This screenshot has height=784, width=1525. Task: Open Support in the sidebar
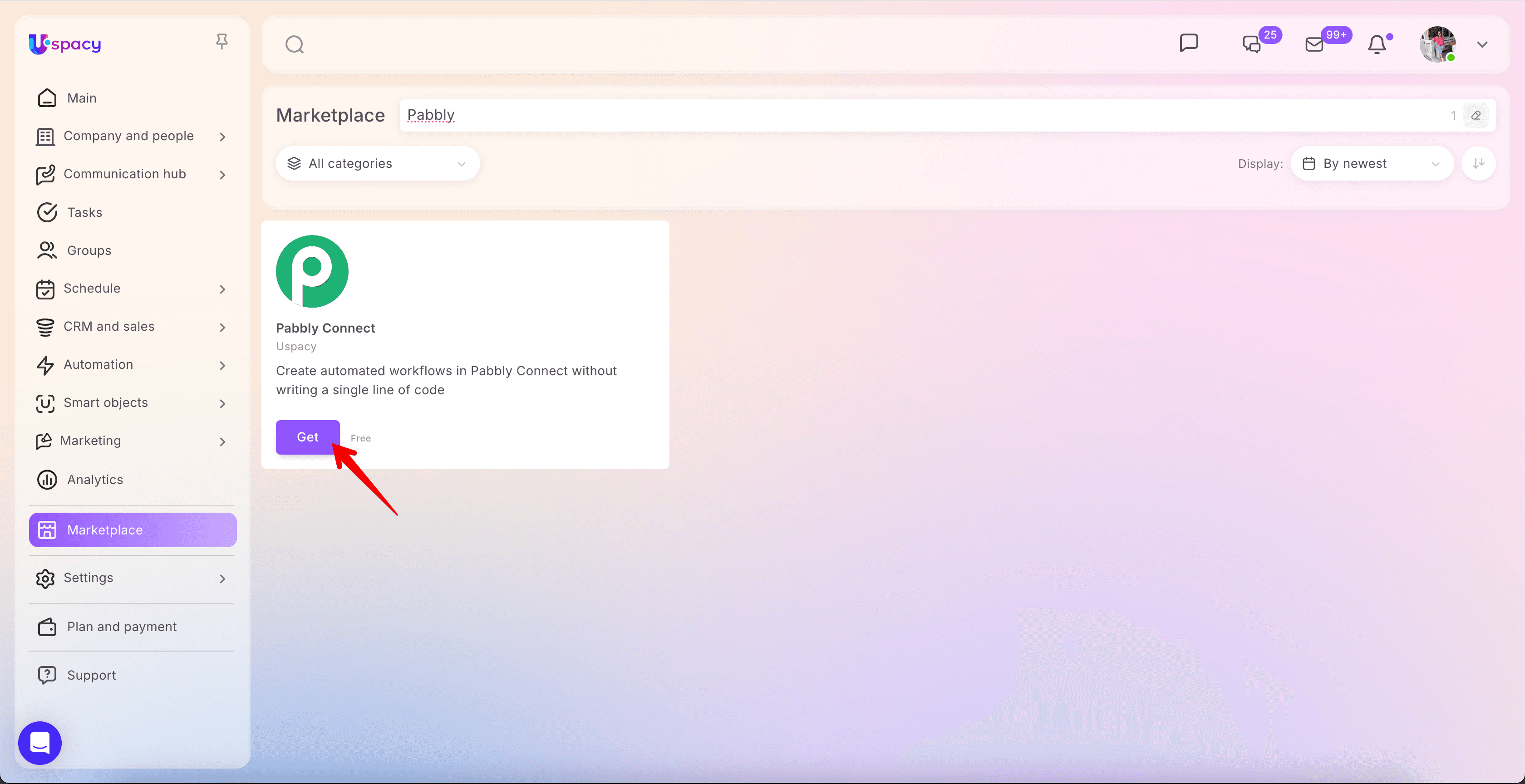pos(133,675)
